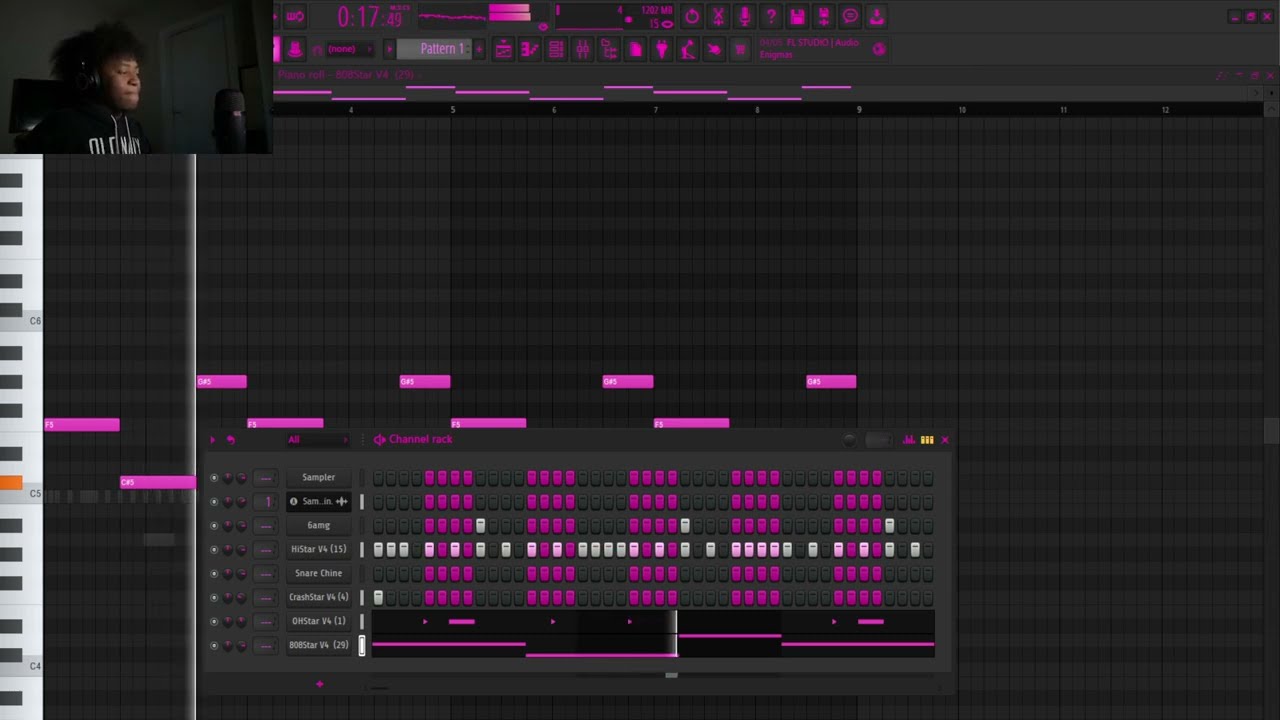This screenshot has height=720, width=1280.
Task: Click the C5 piano key label
Action: 35,494
